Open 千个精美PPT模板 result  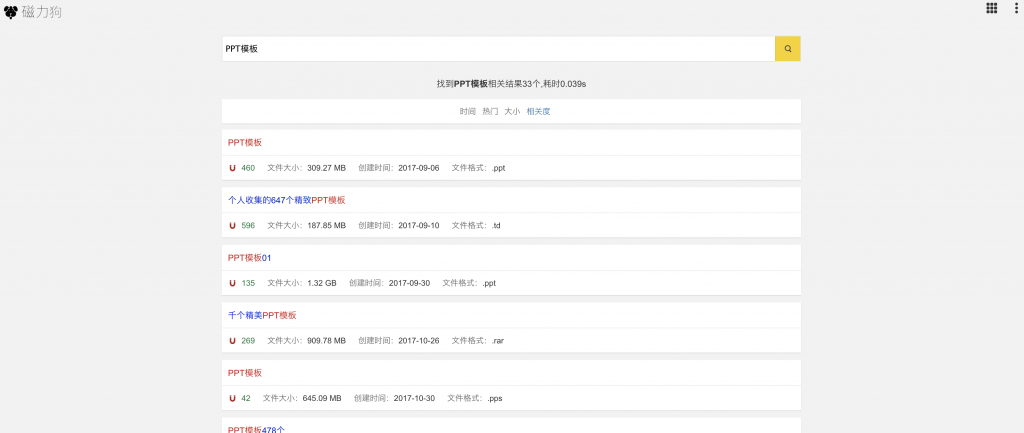click(262, 315)
